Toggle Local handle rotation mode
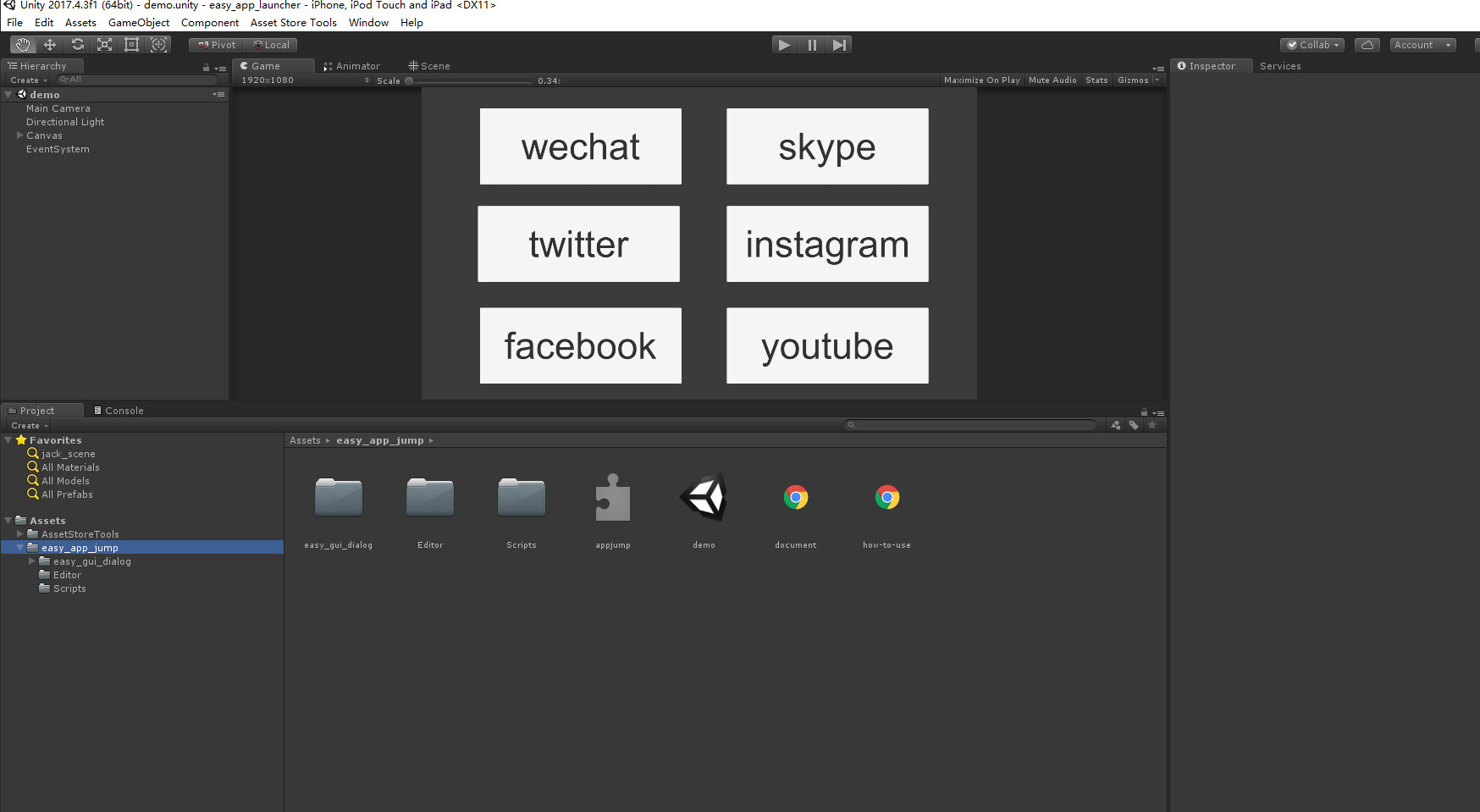 click(x=271, y=44)
